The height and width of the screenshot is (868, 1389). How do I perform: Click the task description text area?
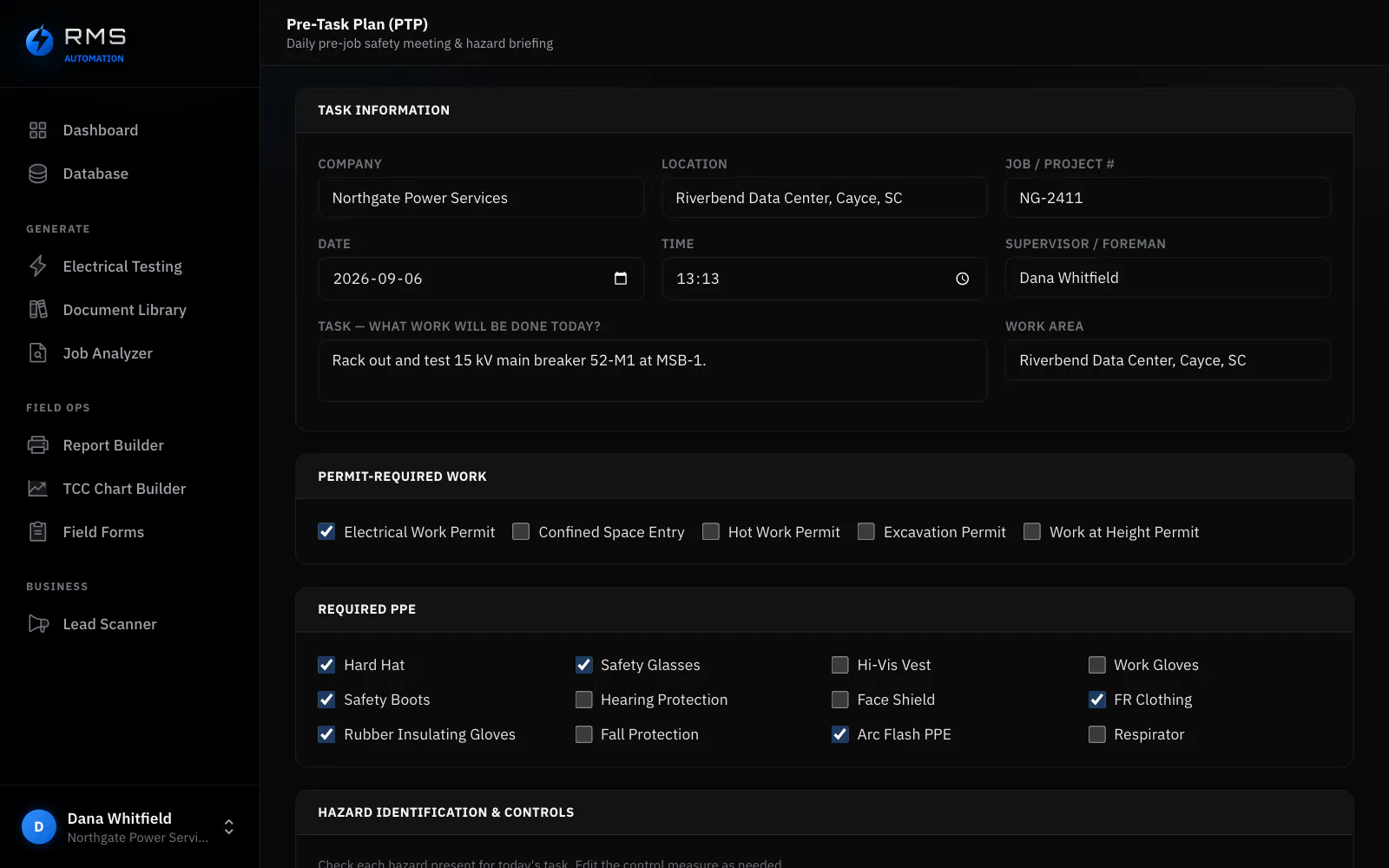tap(652, 371)
